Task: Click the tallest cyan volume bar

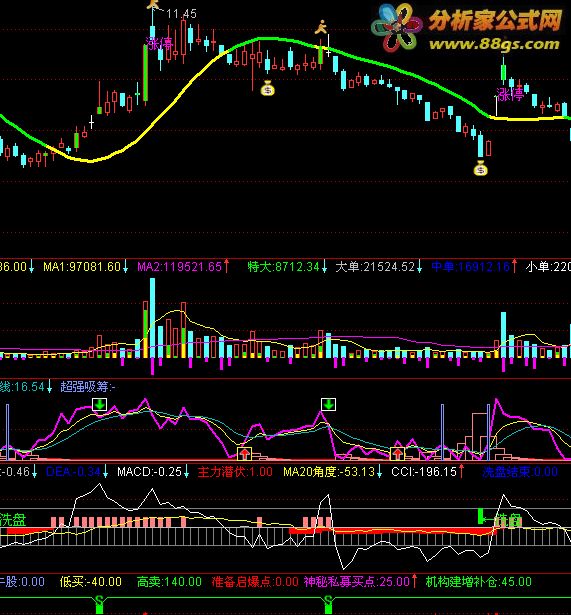Action: pyautogui.click(x=152, y=318)
